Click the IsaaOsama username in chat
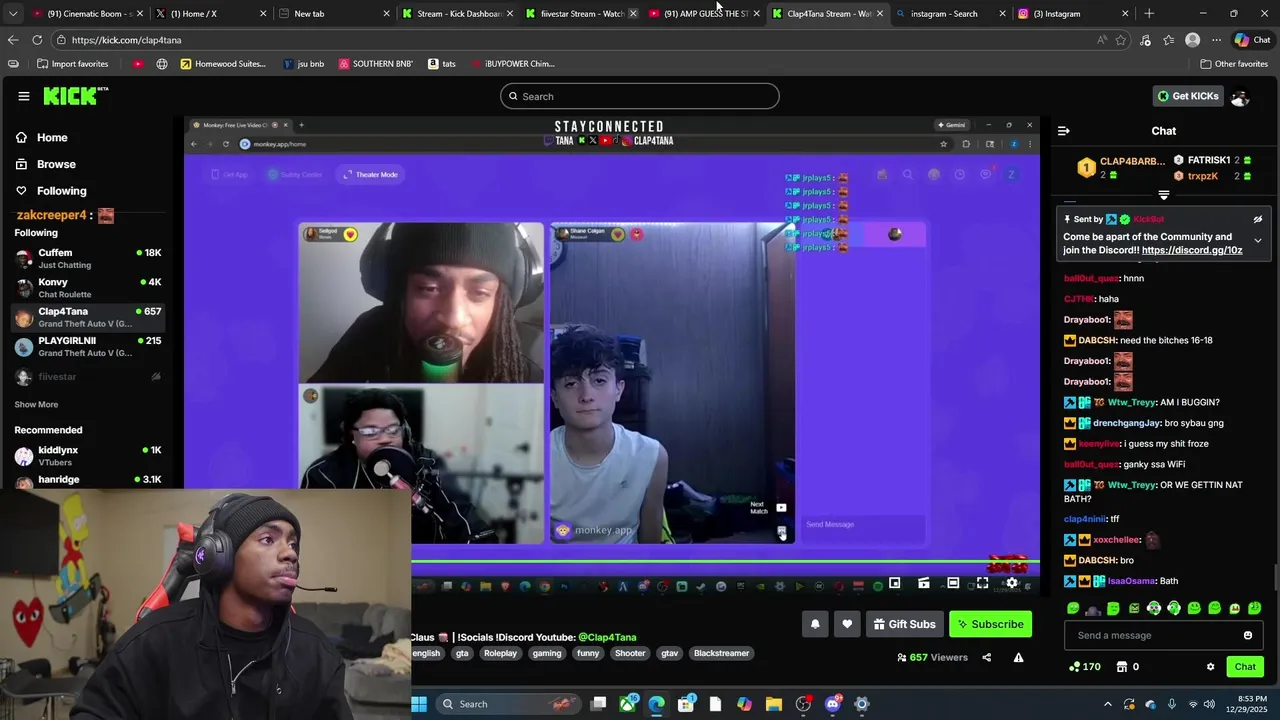The width and height of the screenshot is (1280, 720). [x=1131, y=581]
